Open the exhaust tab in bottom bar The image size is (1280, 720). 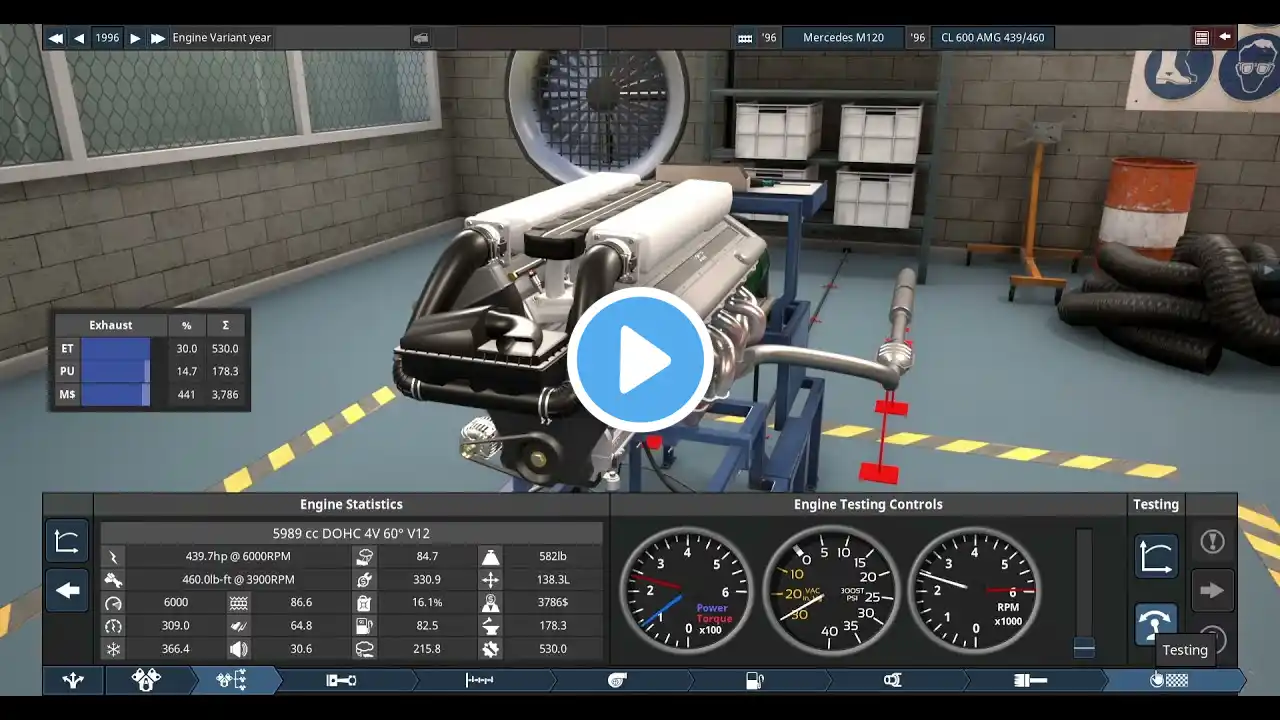1031,680
